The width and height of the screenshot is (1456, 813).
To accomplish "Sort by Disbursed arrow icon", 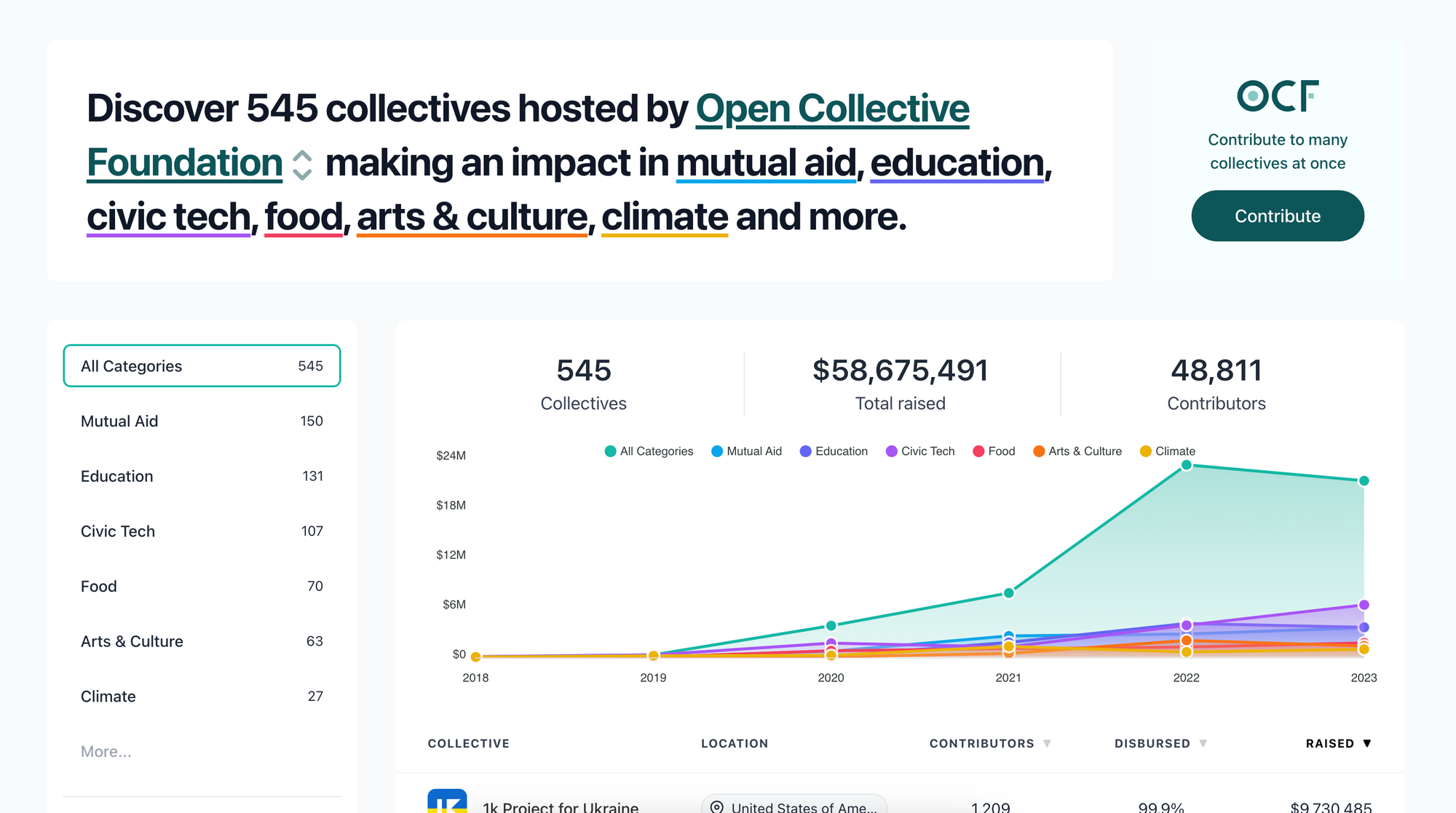I will [1203, 743].
